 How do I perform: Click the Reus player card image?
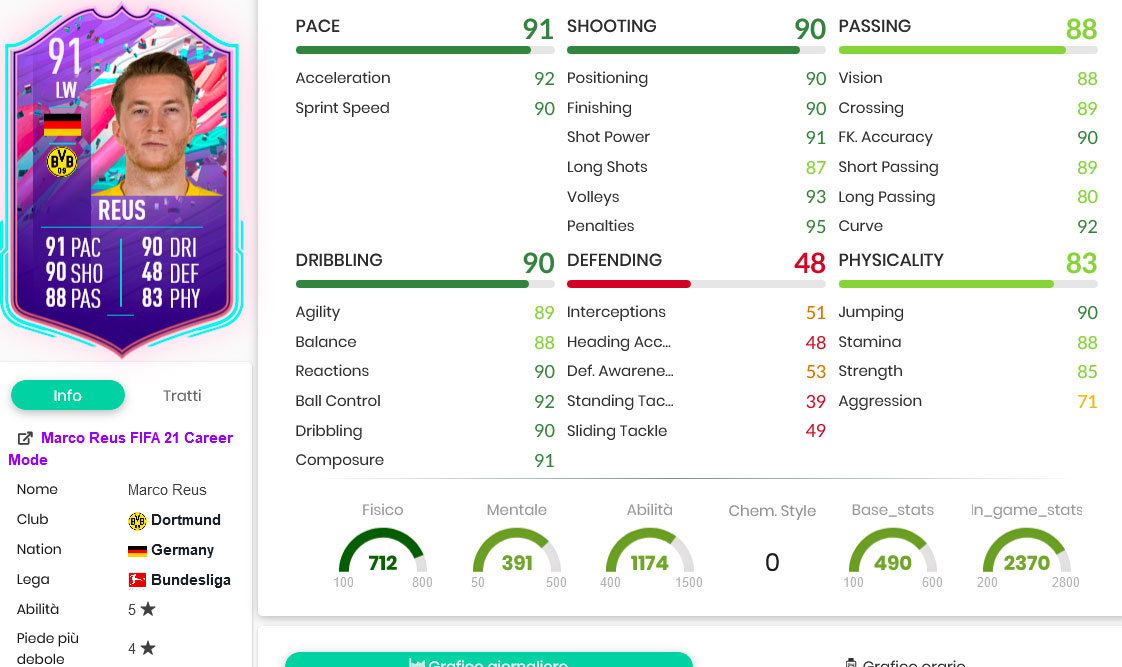pos(122,179)
